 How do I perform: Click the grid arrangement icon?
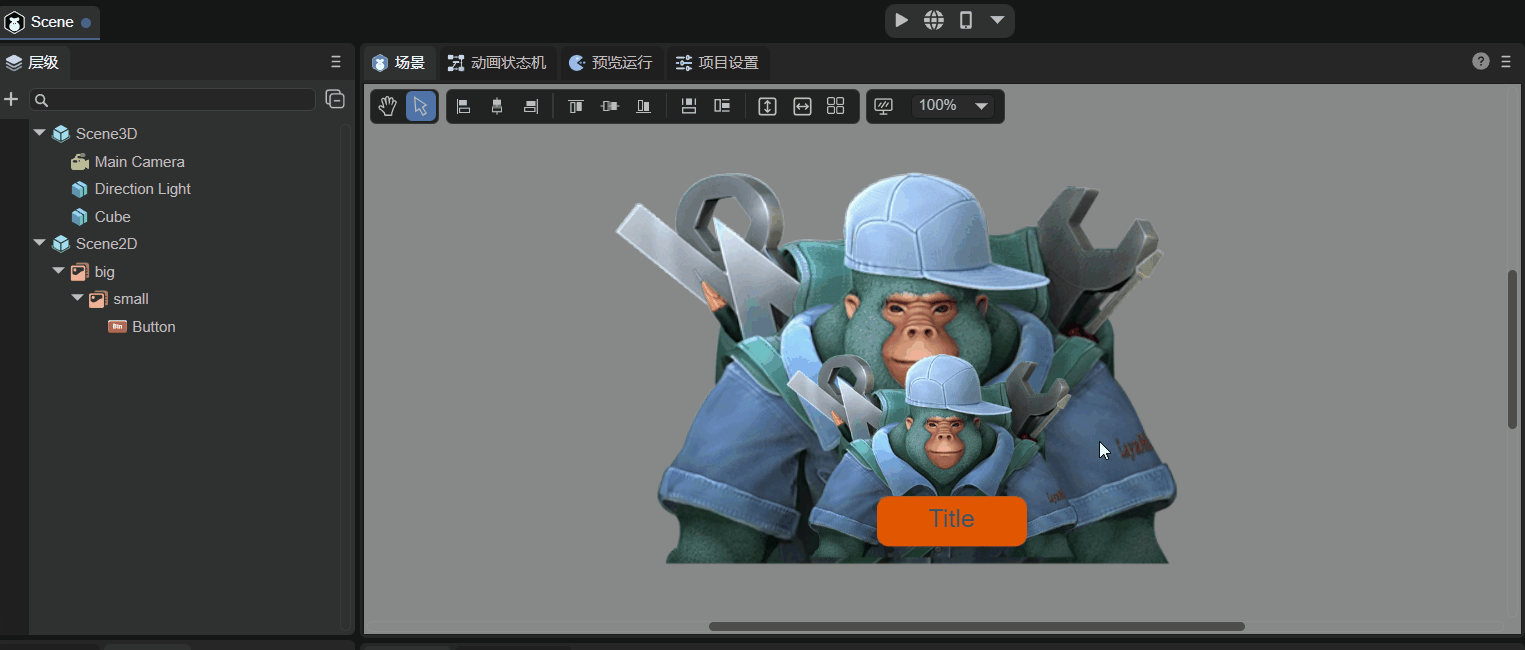(836, 106)
